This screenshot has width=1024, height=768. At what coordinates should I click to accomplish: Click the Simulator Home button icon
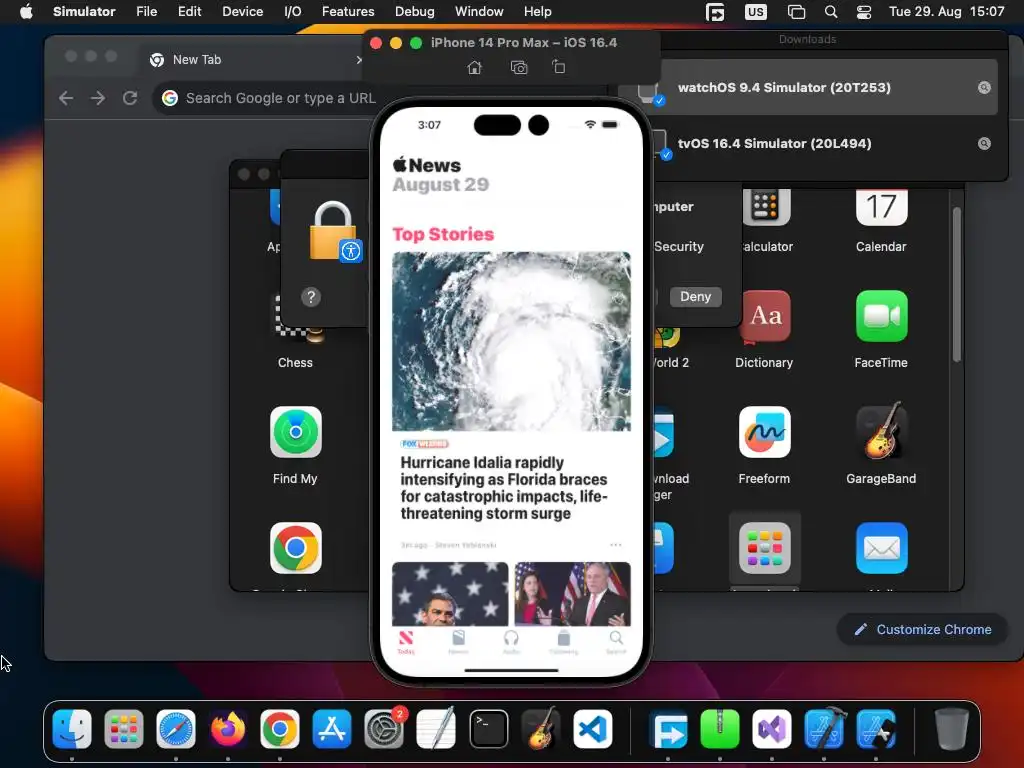point(474,67)
